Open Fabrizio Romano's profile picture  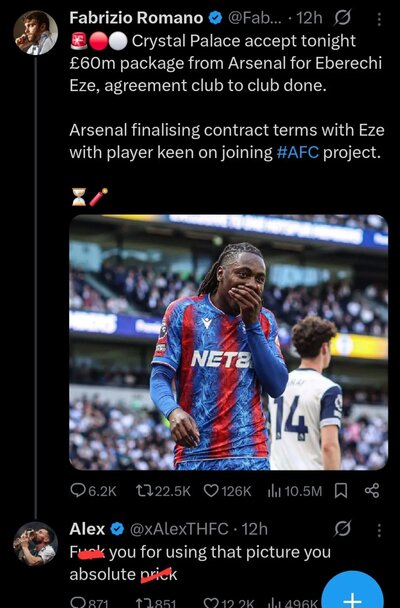(x=36, y=33)
